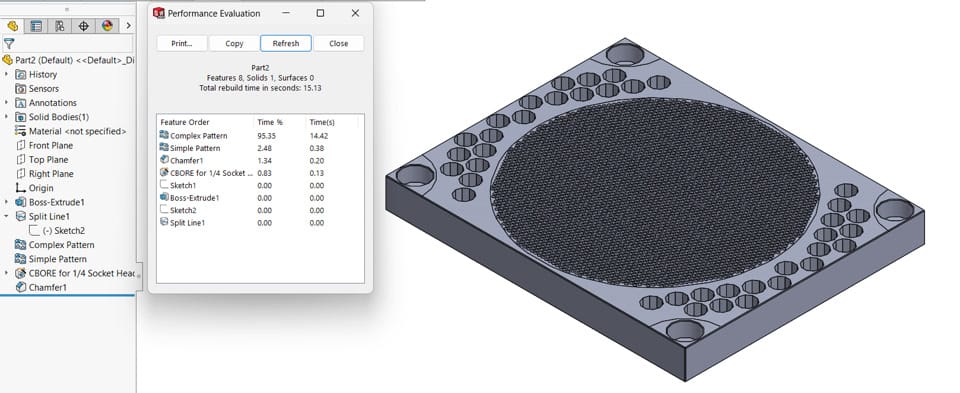Click the Refresh button

286,43
